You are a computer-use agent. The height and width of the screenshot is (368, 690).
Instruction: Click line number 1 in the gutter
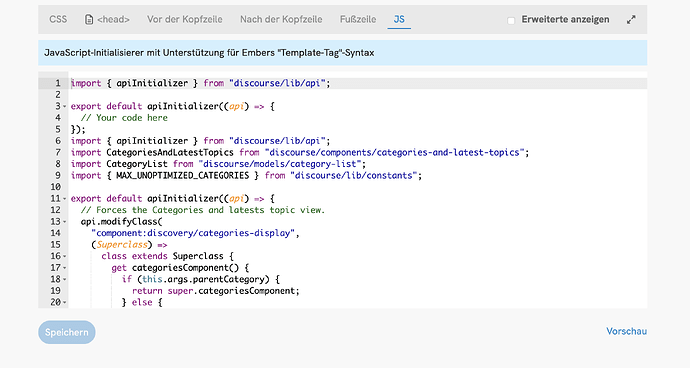57,83
